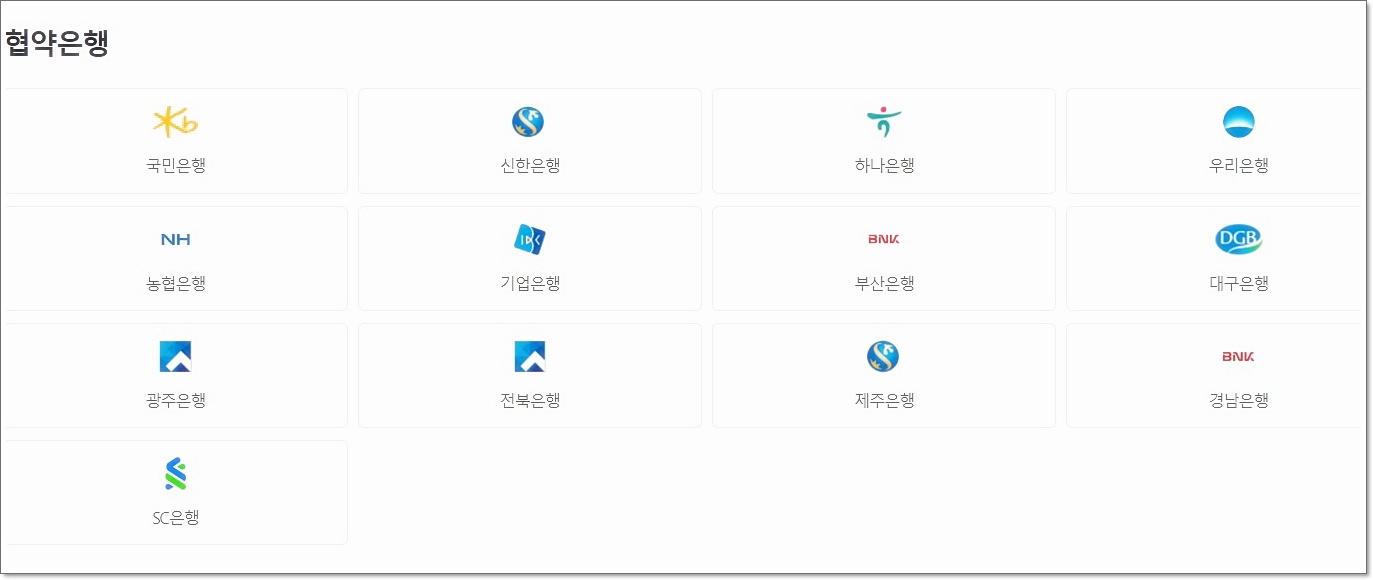1373x580 pixels.
Task: Click the logo above 제주은행
Action: coord(883,356)
